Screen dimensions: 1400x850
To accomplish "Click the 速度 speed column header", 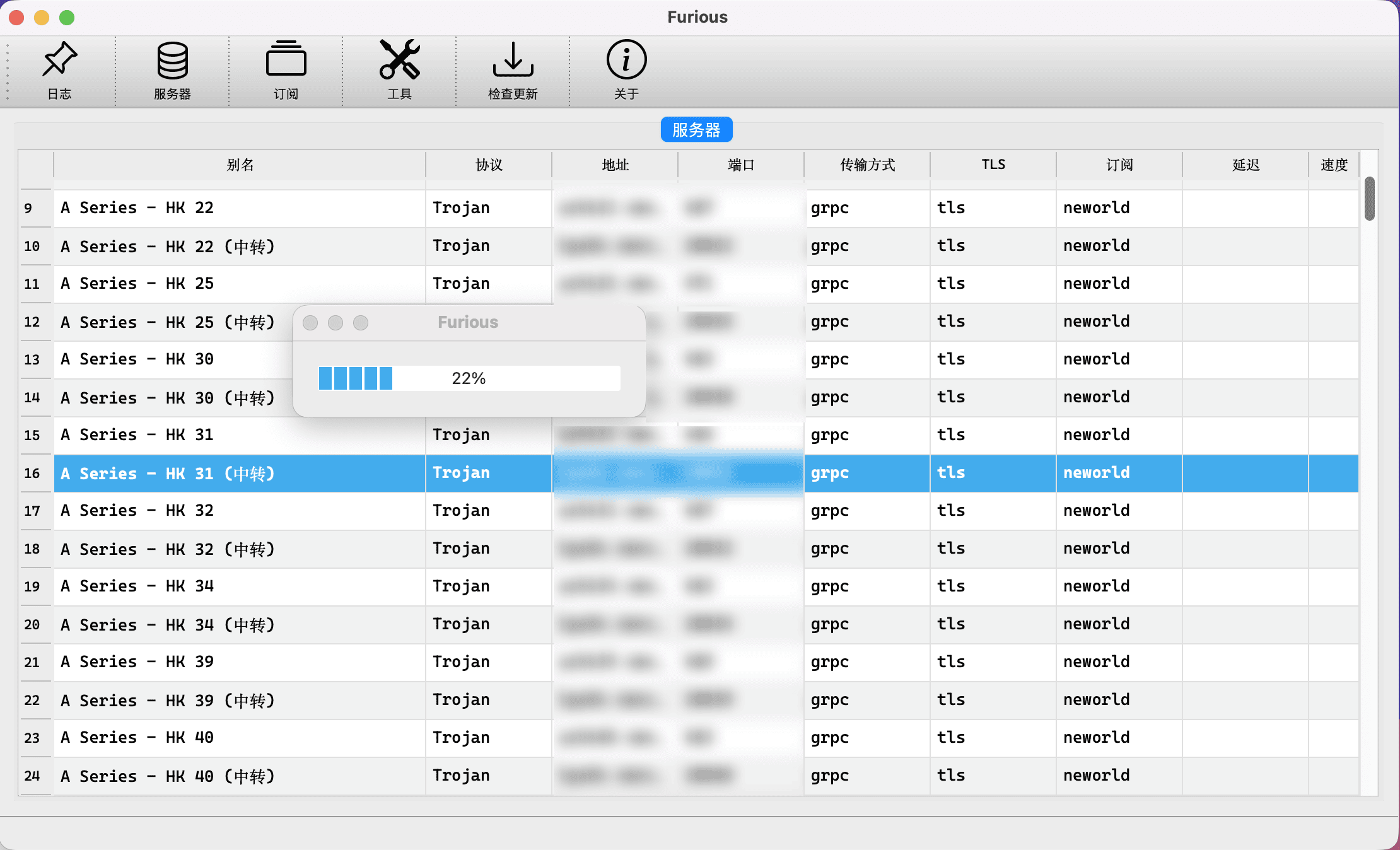I will coord(1334,165).
